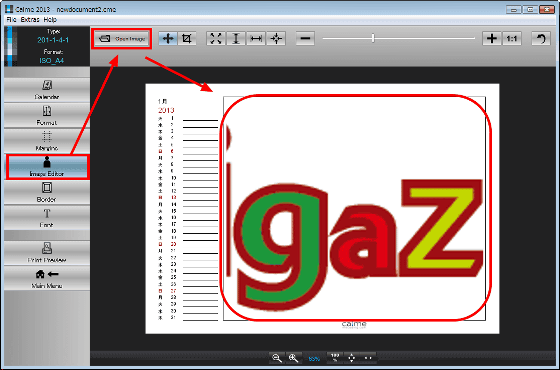Viewport: 560px width, 370px height.
Task: Enlarge image with plus button
Action: (492, 38)
